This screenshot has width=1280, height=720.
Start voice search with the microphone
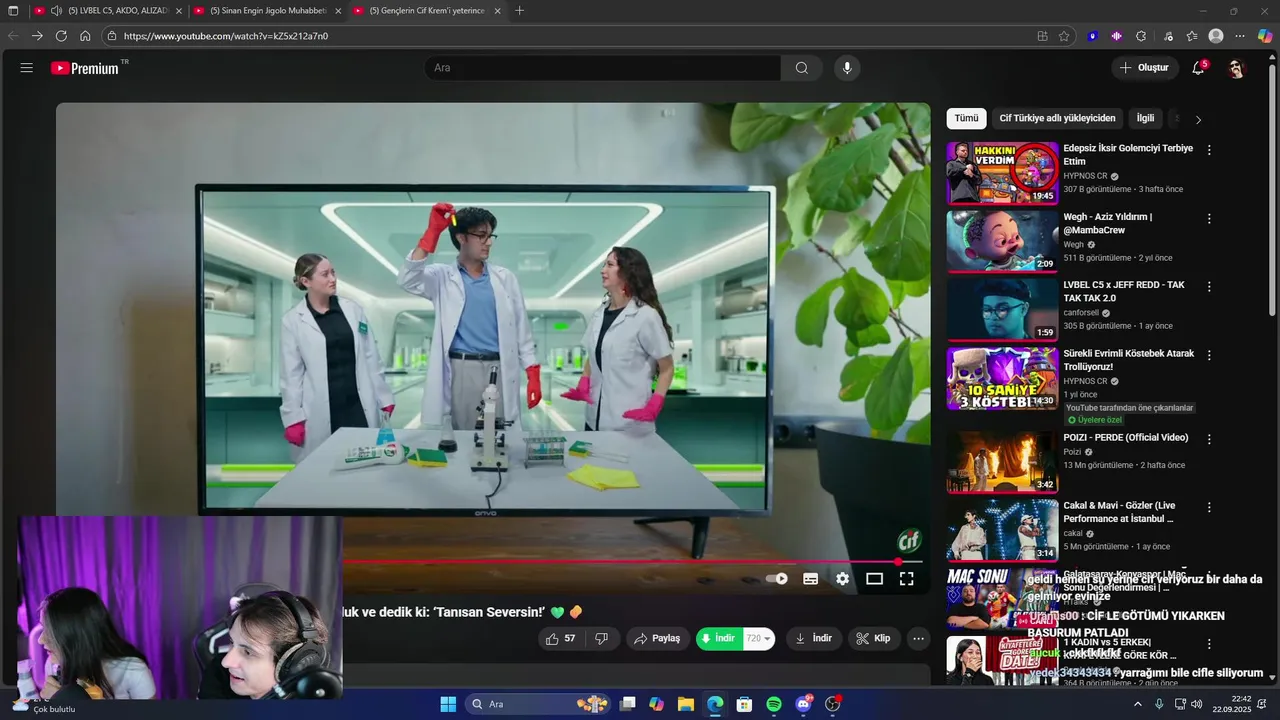point(847,68)
